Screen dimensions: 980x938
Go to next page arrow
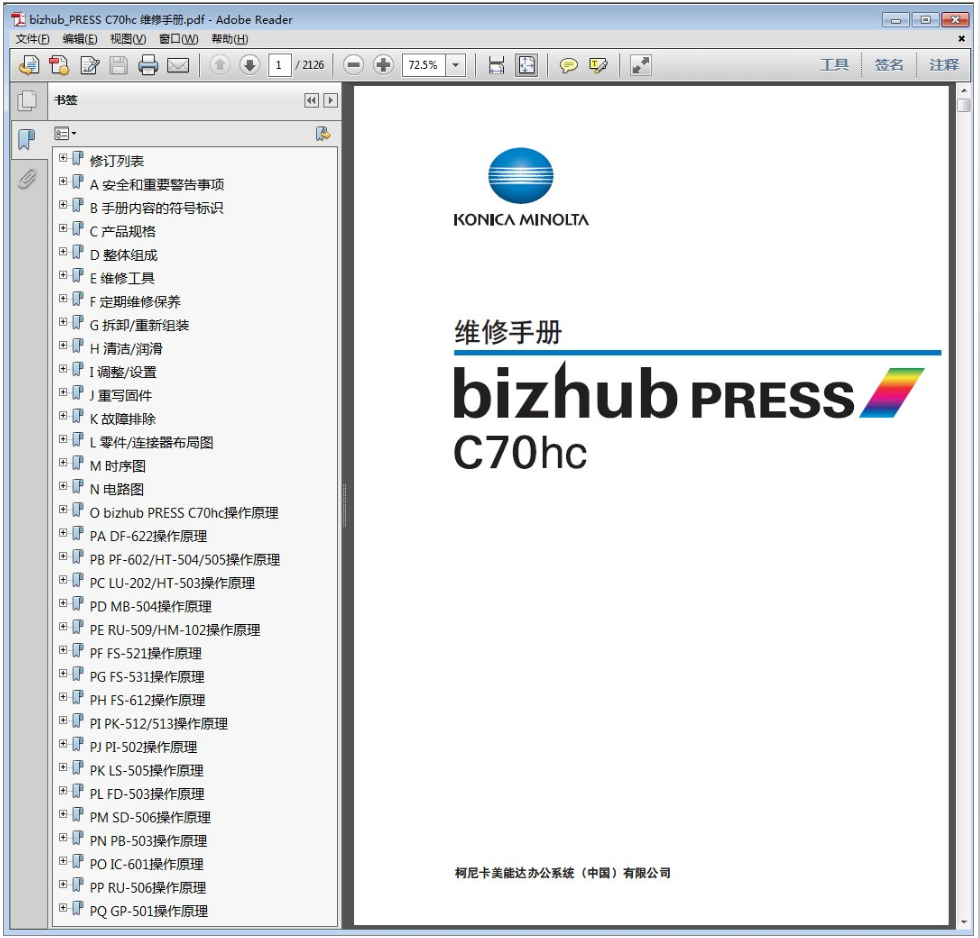coord(249,64)
